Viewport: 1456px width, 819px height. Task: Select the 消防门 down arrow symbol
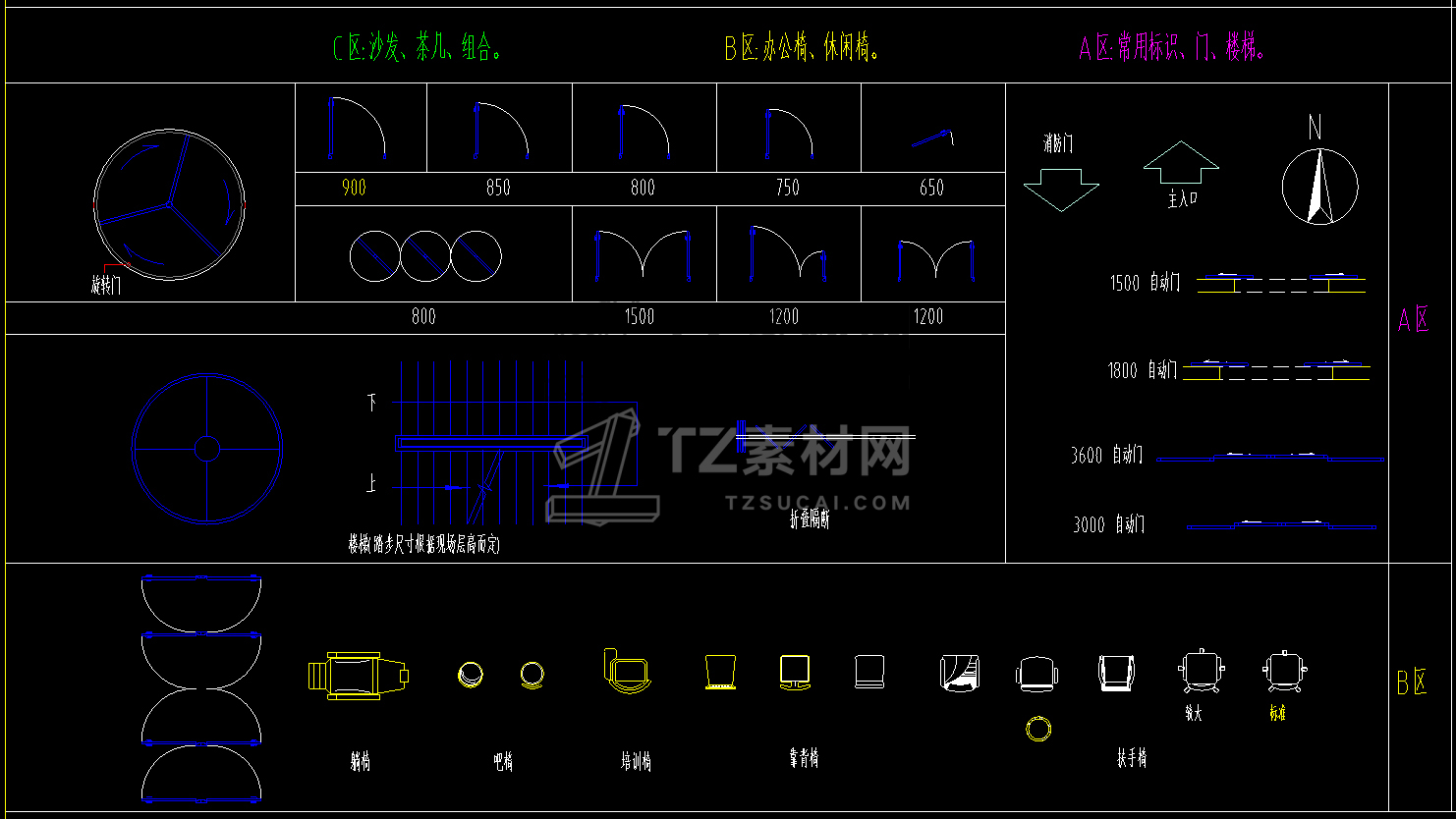[1060, 190]
